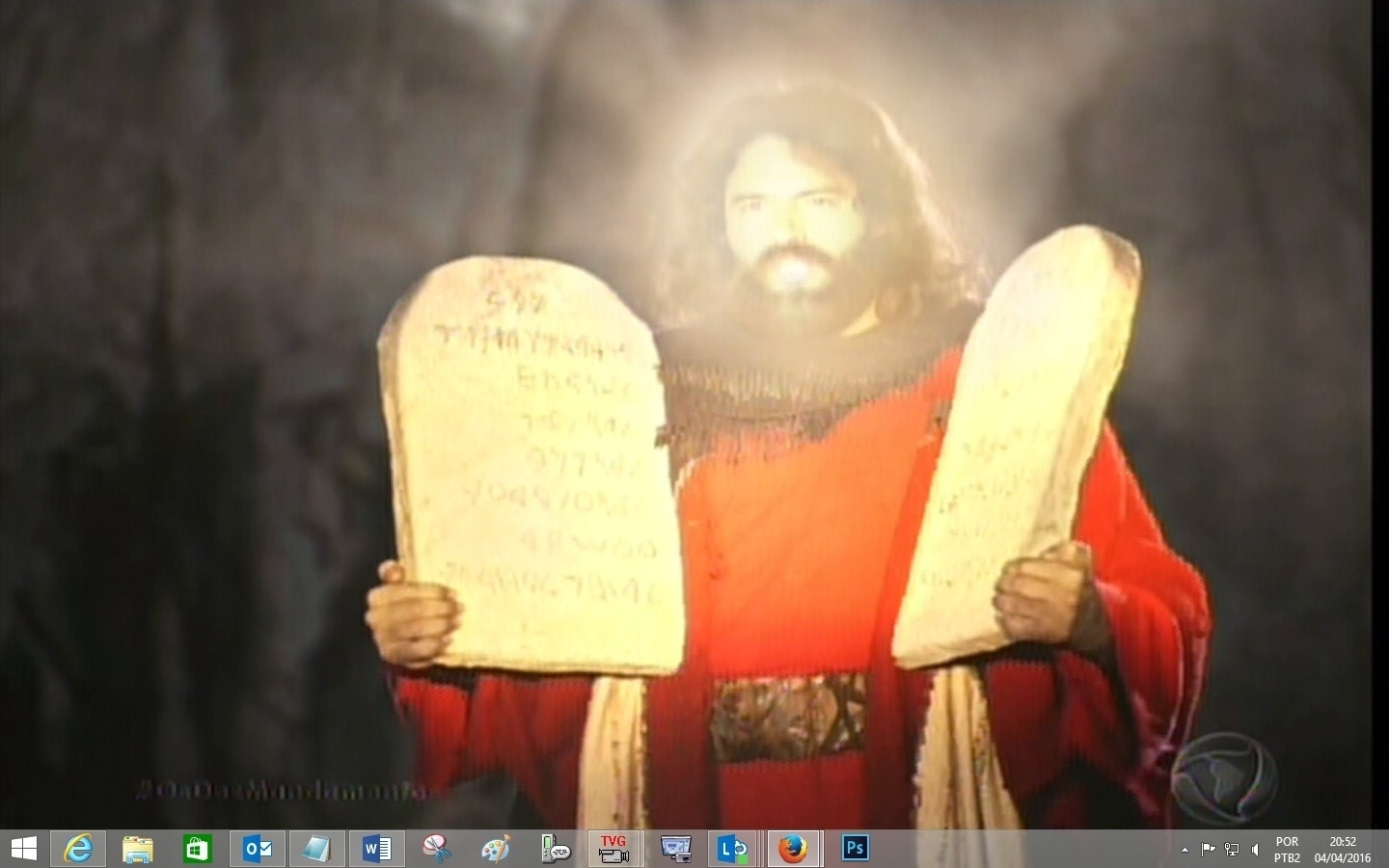Open the screen capture monitor icon

(675, 849)
